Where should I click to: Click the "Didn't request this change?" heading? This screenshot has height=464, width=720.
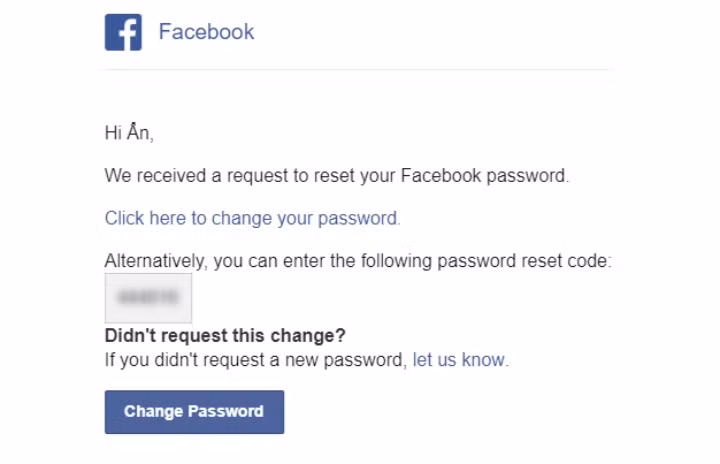click(x=225, y=336)
